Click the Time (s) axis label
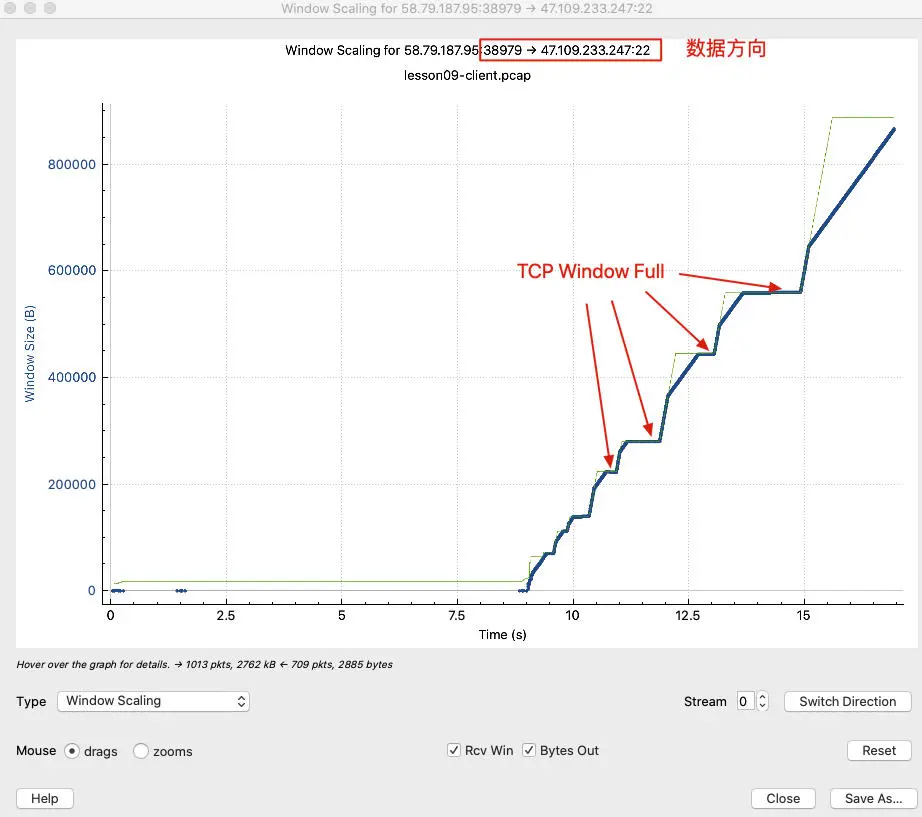Image resolution: width=922 pixels, height=817 pixels. tap(502, 635)
